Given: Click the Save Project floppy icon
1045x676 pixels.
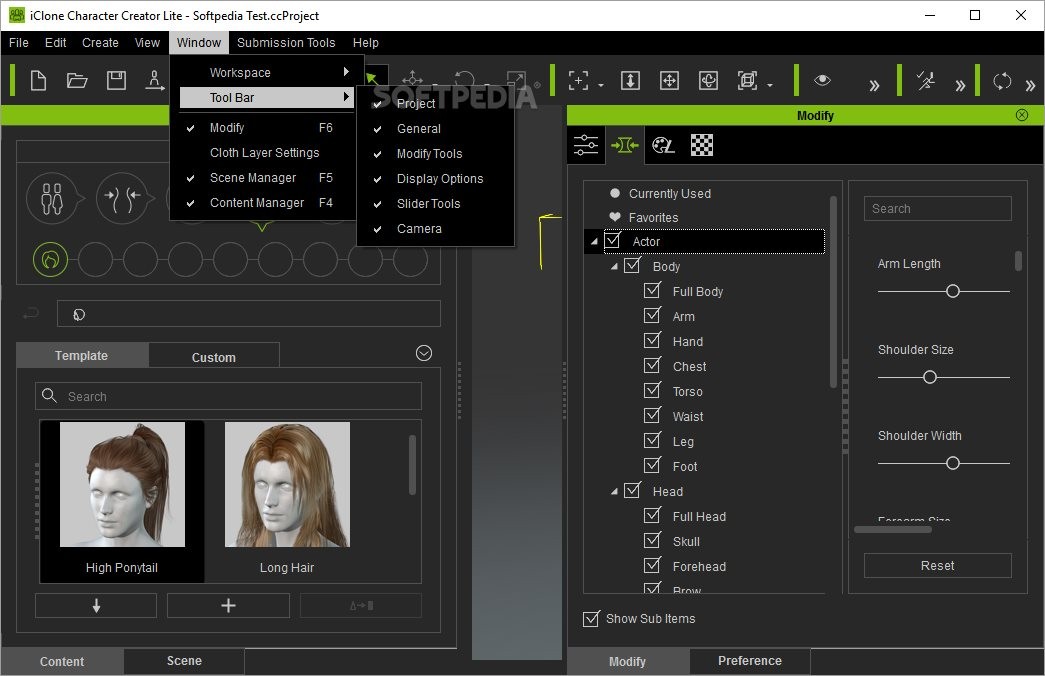Looking at the screenshot, I should (x=117, y=81).
